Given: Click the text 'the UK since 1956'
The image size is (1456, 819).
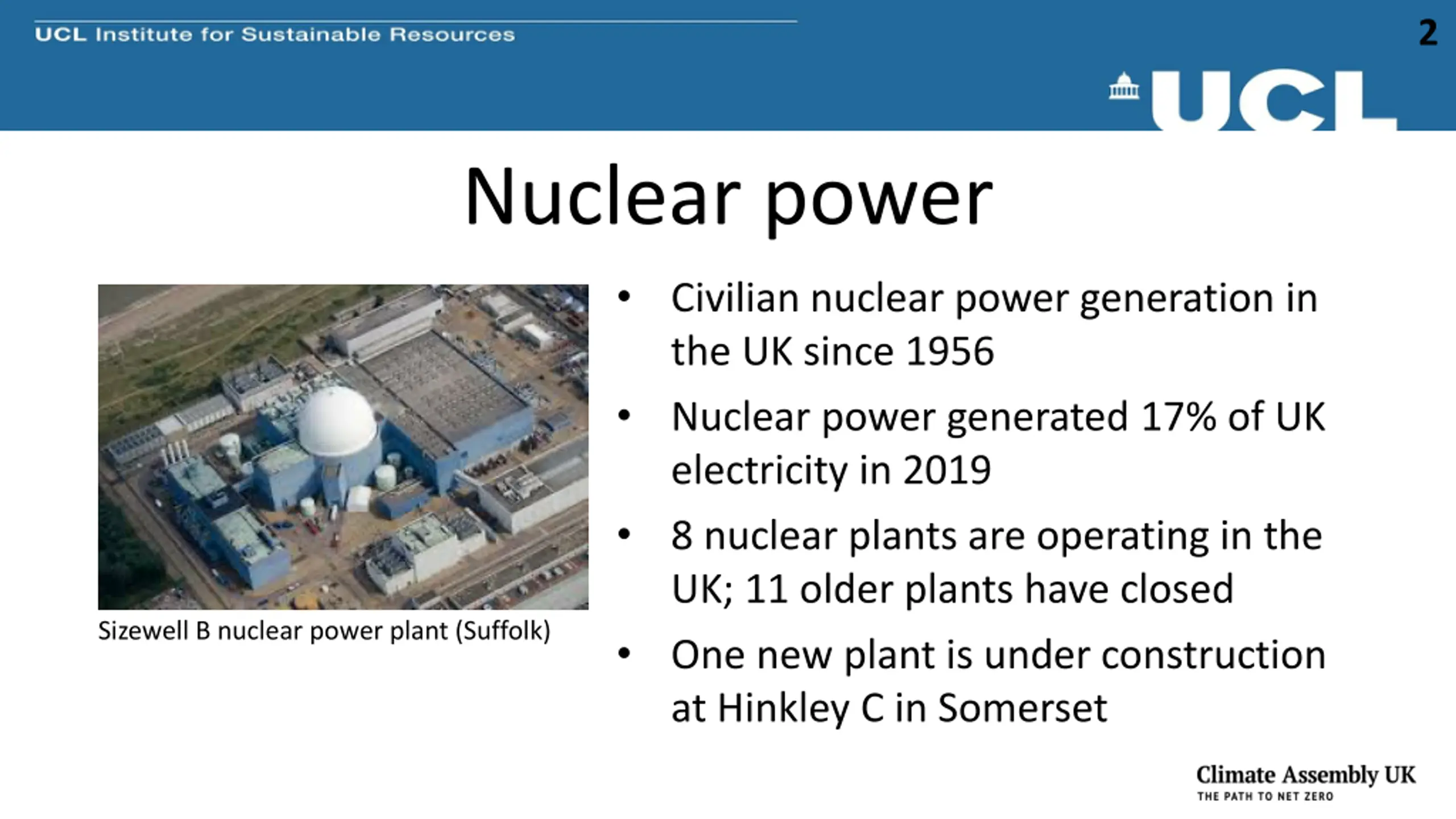Looking at the screenshot, I should [x=833, y=352].
